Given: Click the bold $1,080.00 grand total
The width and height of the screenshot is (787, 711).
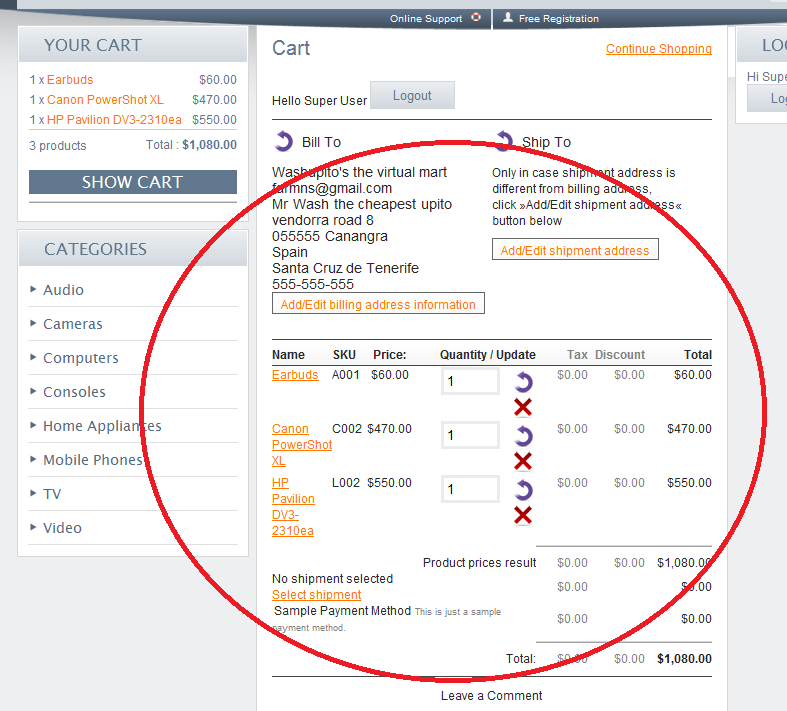Looking at the screenshot, I should 685,659.
